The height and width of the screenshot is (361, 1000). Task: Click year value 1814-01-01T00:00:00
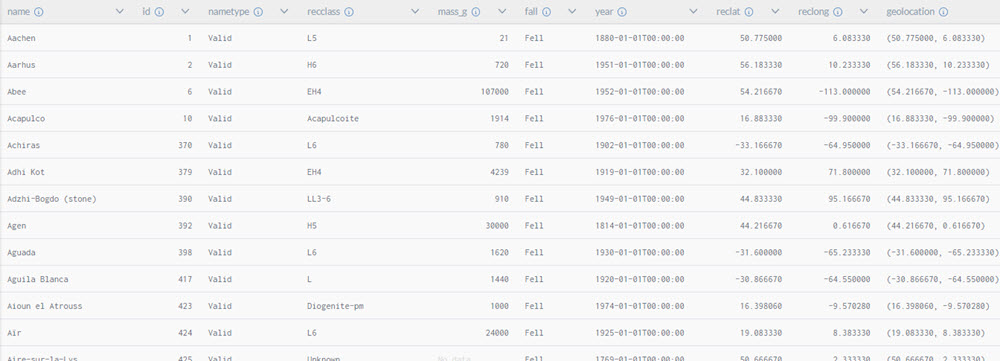[x=640, y=226]
